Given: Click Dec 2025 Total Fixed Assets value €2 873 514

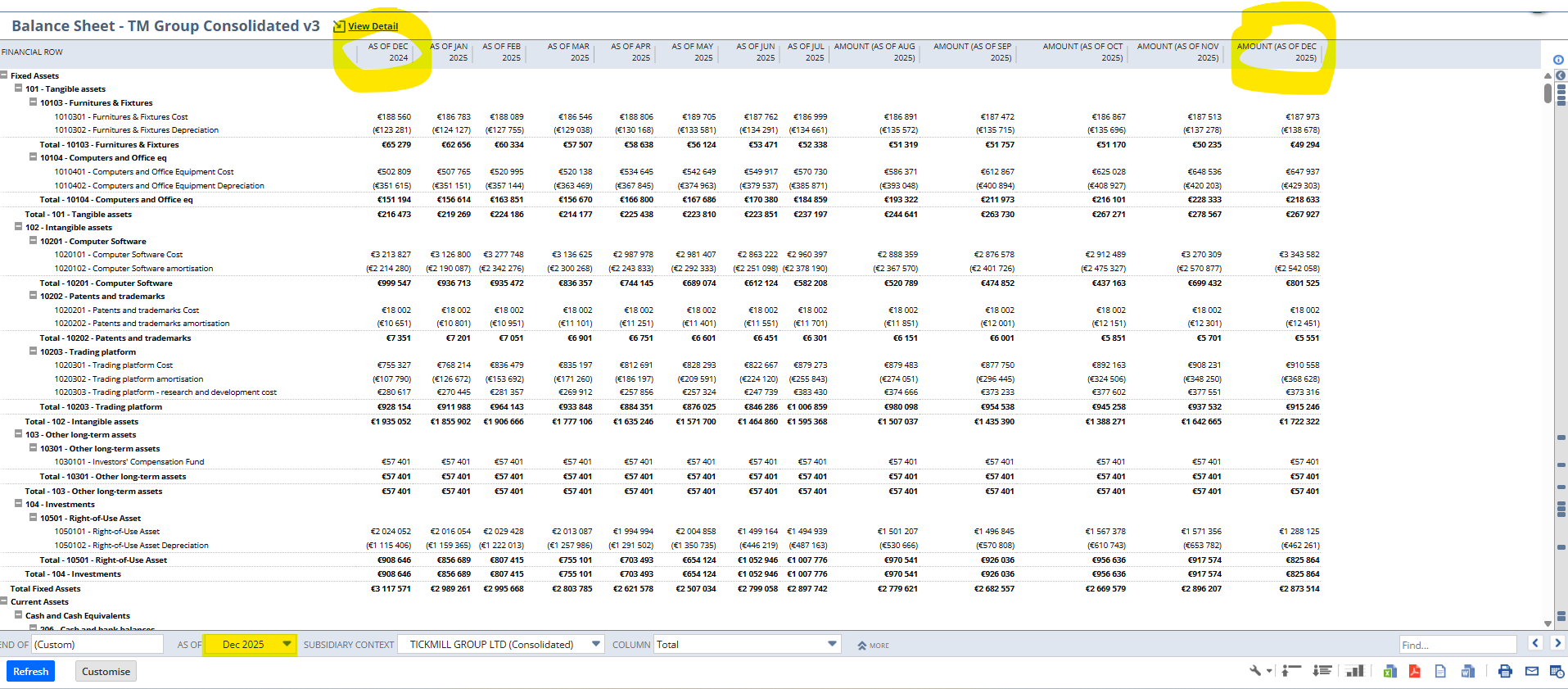Looking at the screenshot, I should 1299,588.
